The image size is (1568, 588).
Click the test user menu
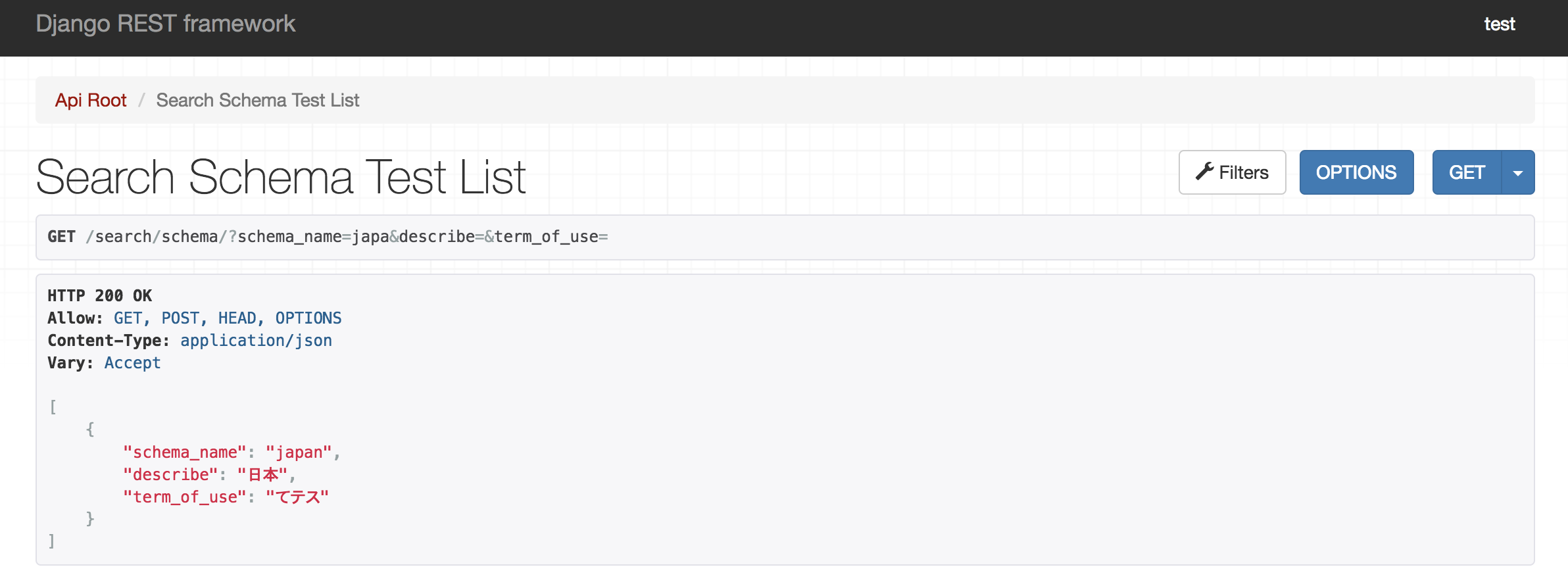(x=1500, y=24)
